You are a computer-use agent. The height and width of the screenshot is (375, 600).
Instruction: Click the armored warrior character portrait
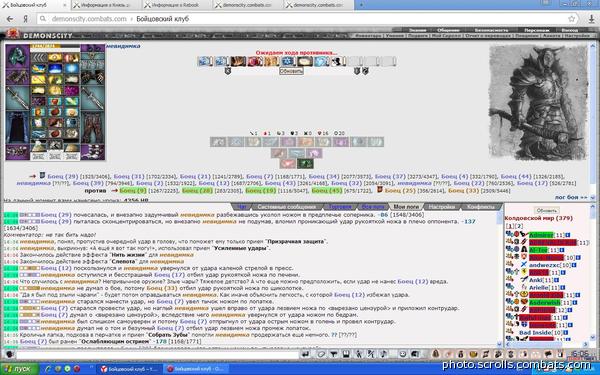[538, 102]
